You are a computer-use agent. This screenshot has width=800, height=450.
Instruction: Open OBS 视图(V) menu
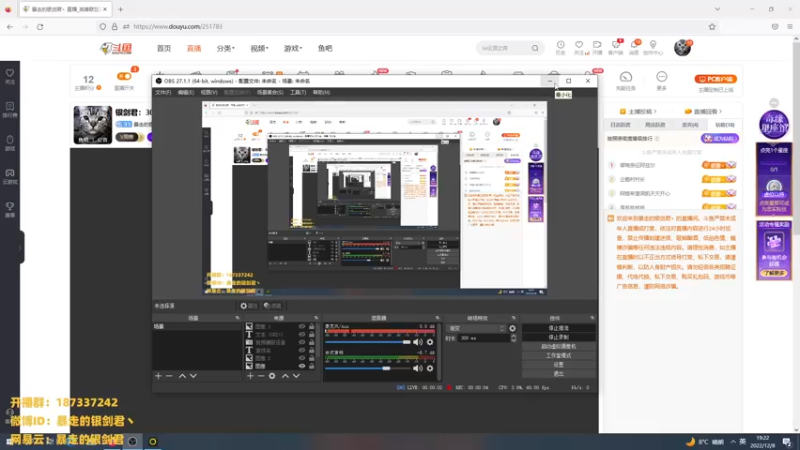point(209,92)
